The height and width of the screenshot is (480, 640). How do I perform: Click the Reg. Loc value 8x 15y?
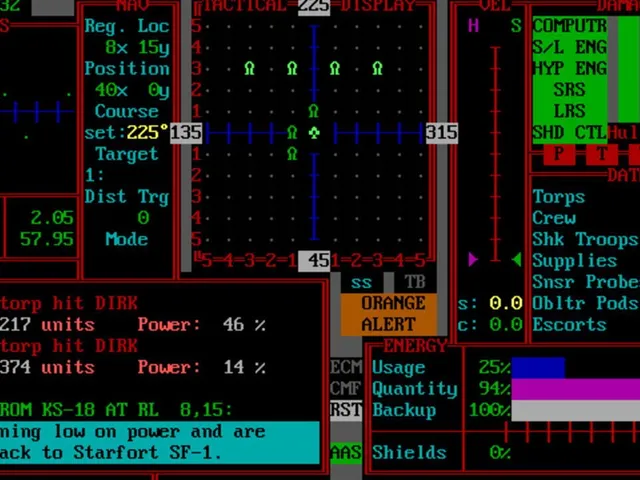pyautogui.click(x=137, y=47)
